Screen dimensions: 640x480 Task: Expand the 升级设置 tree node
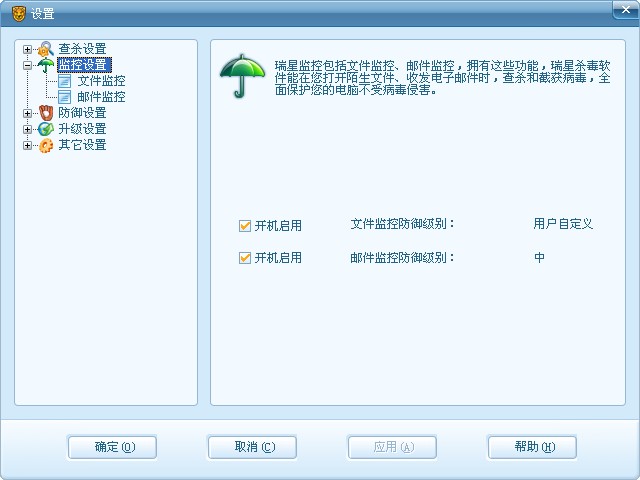coord(27,129)
